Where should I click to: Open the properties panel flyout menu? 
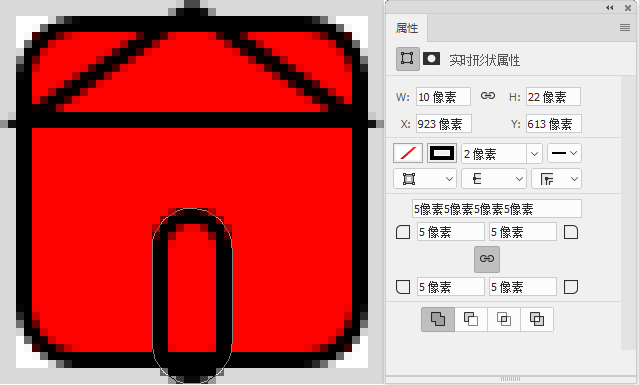tap(625, 28)
